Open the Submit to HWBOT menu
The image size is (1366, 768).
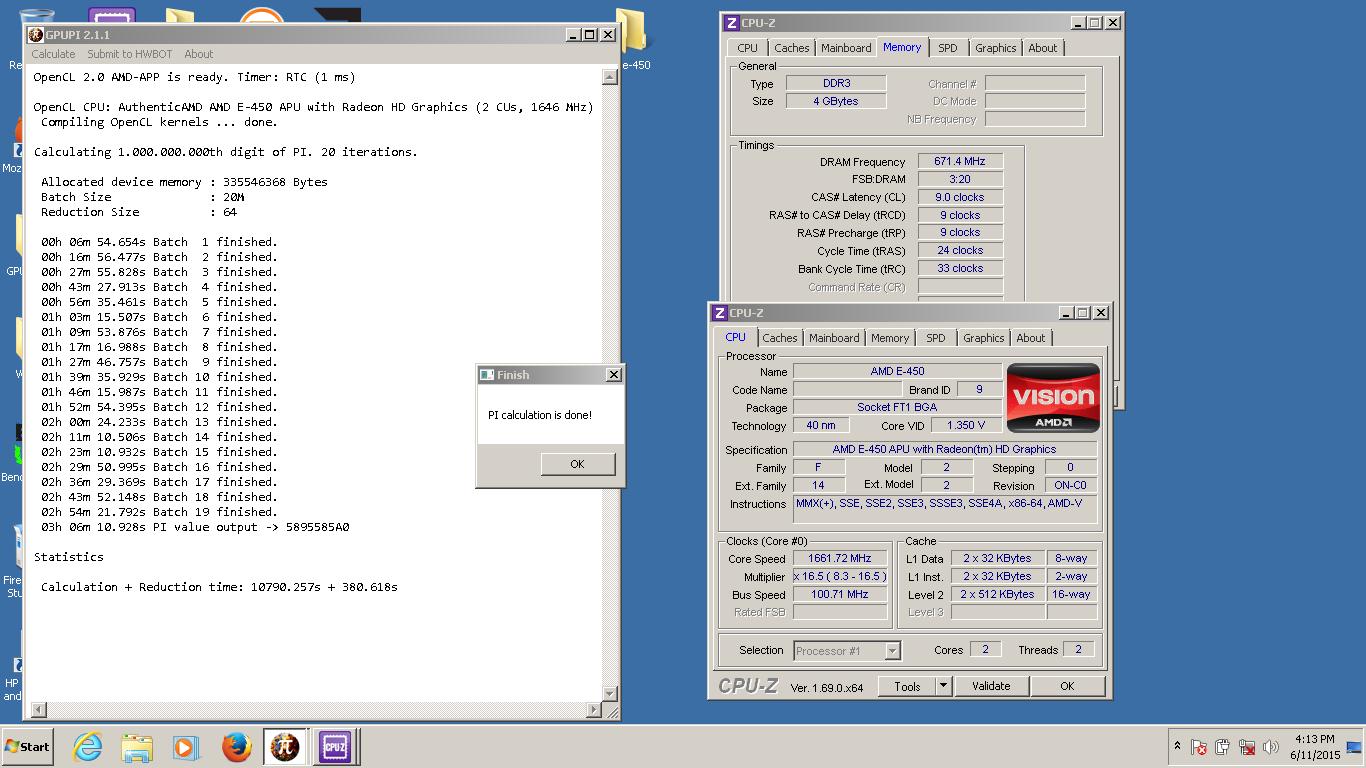click(x=129, y=54)
